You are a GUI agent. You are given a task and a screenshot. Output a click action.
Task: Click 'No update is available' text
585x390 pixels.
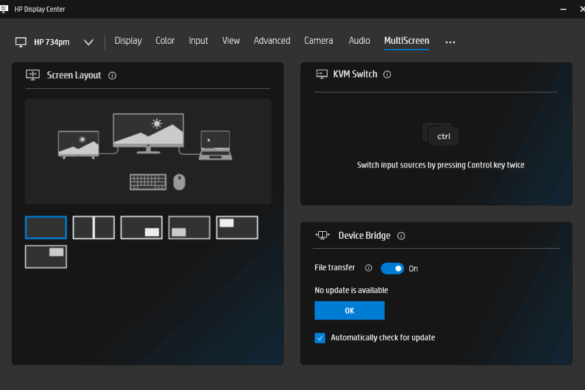(x=351, y=290)
